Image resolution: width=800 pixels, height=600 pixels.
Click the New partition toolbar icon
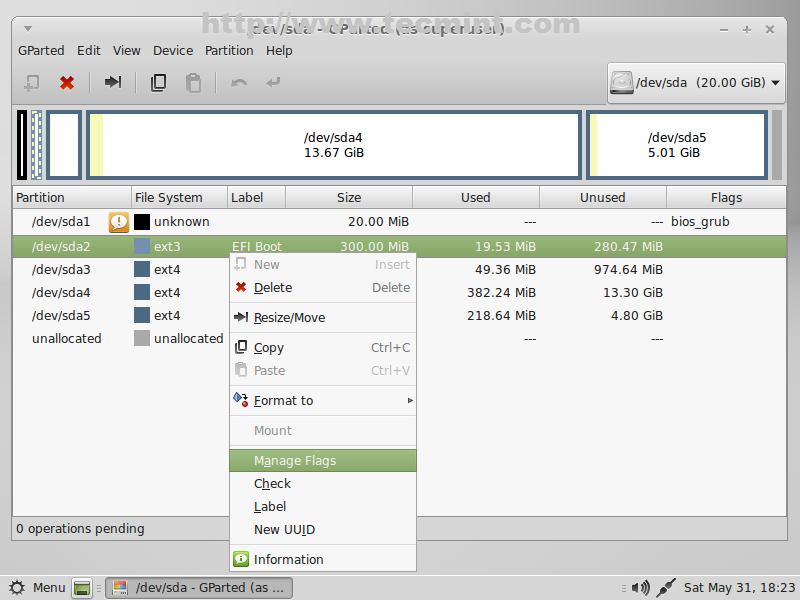pos(32,83)
